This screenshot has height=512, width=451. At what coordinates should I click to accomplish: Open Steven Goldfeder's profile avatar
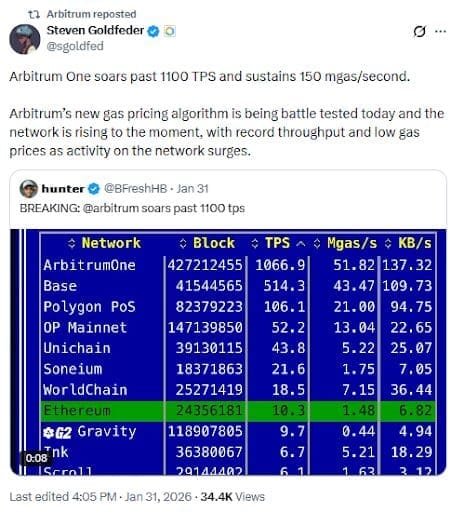[x=25, y=39]
